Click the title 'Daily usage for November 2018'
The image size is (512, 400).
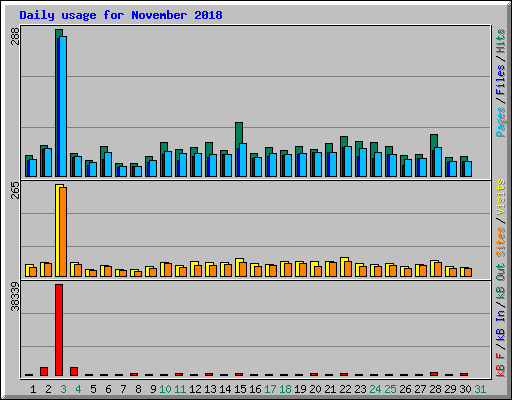(x=121, y=15)
